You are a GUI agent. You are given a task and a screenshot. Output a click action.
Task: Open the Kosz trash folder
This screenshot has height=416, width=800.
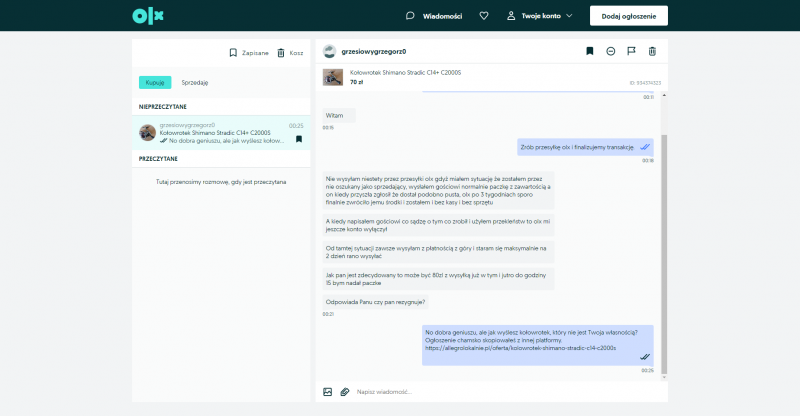tap(290, 52)
